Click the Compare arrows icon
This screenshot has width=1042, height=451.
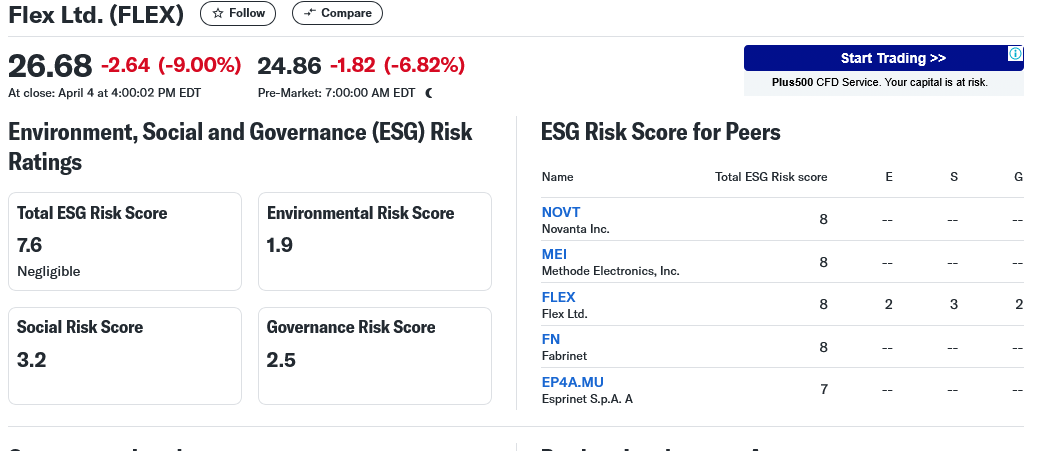(310, 13)
